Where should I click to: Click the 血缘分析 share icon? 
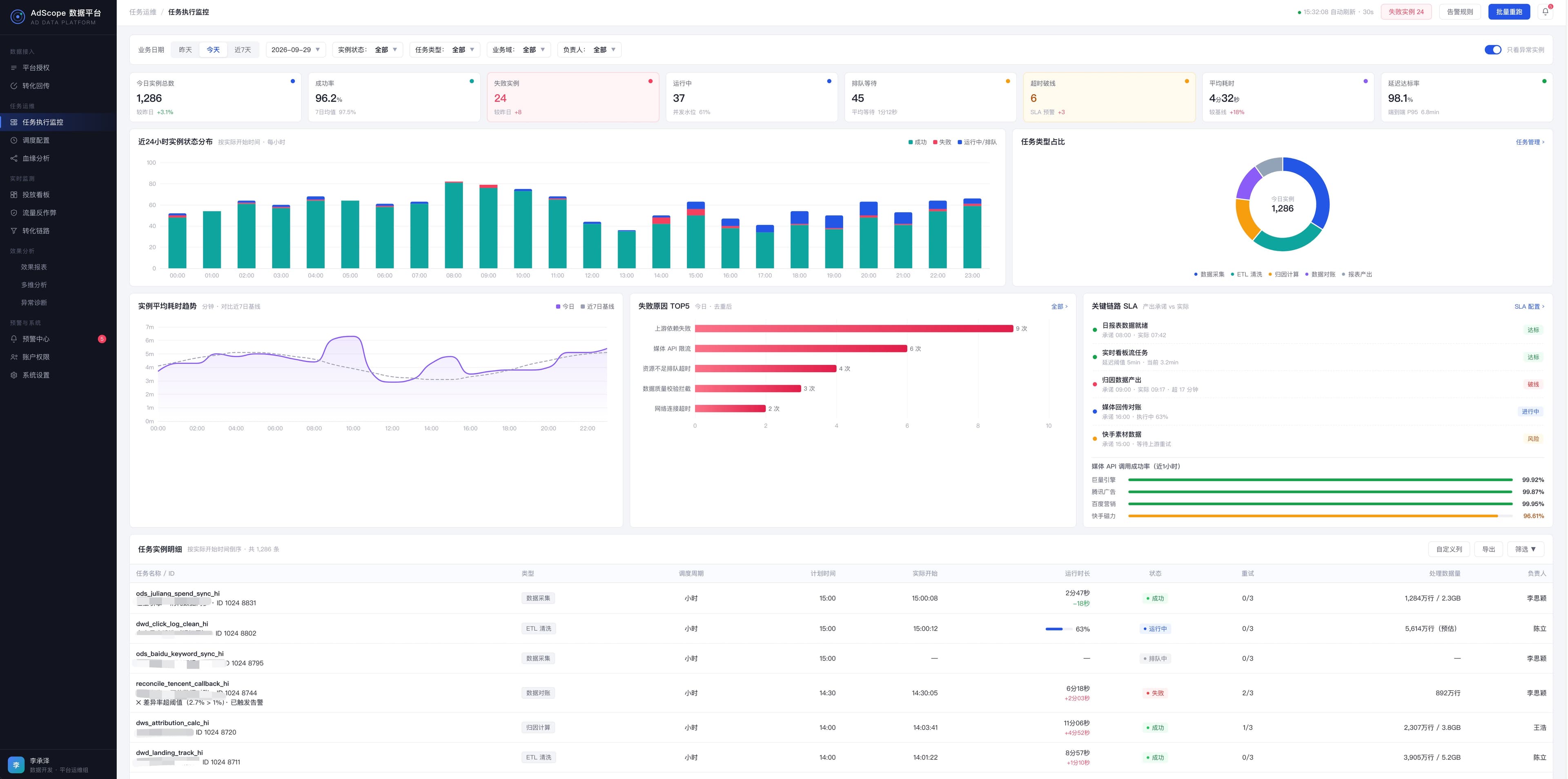[14, 158]
